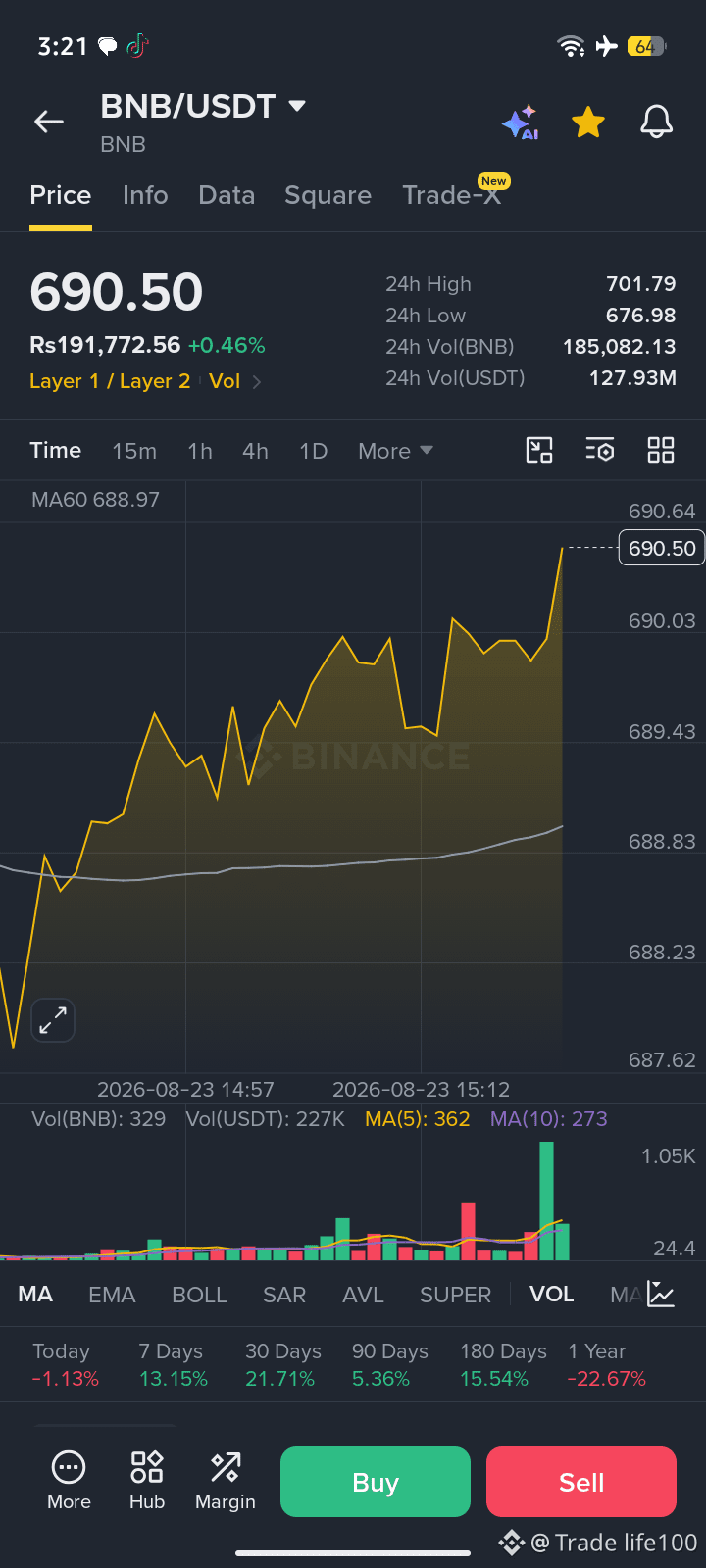
Task: Click the 1 Year -22.67% performance cell
Action: click(x=607, y=1365)
